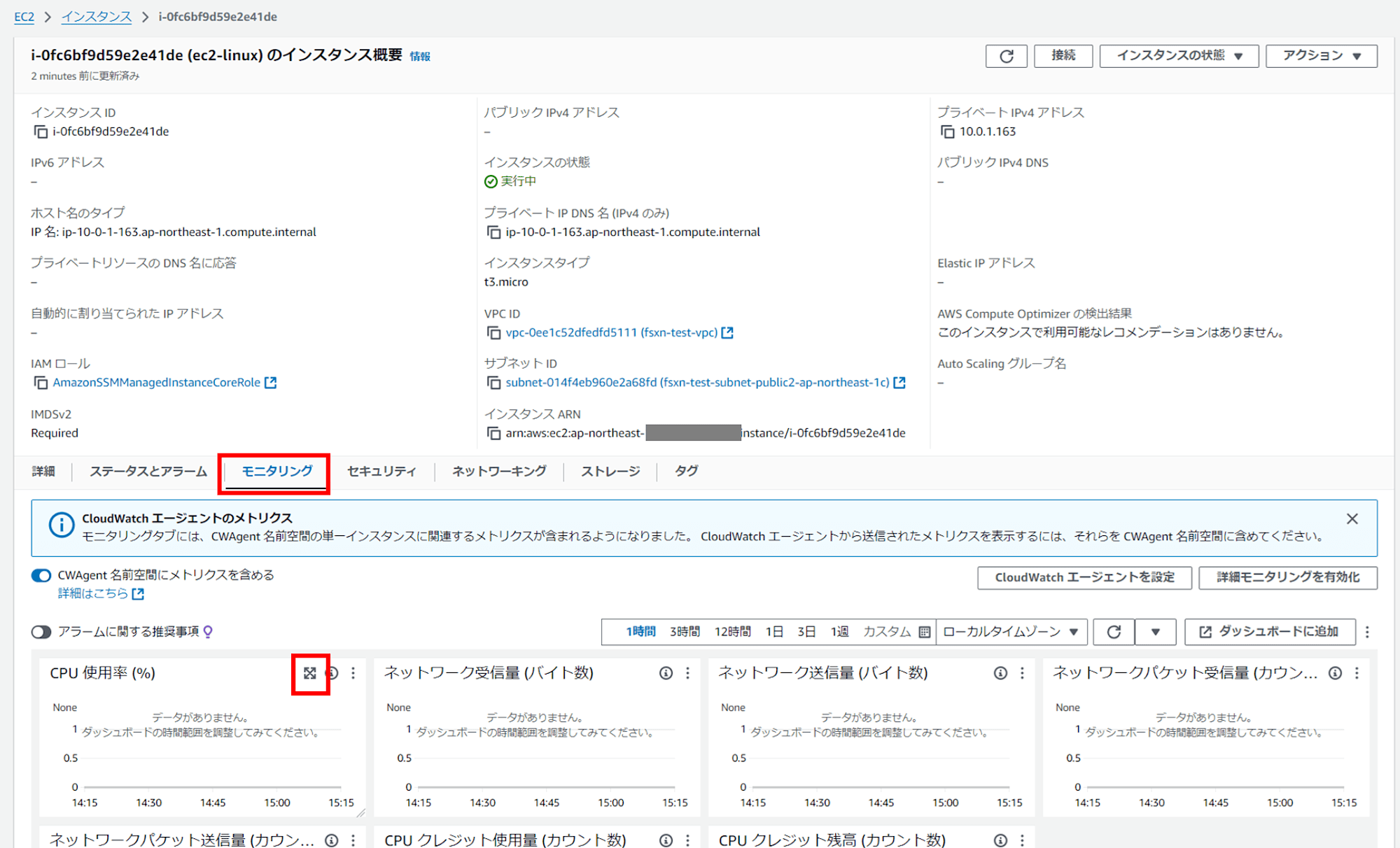Screen dimensions: 1400x848
Task: Click ダッシュボードに追加 button
Action: [x=1270, y=632]
